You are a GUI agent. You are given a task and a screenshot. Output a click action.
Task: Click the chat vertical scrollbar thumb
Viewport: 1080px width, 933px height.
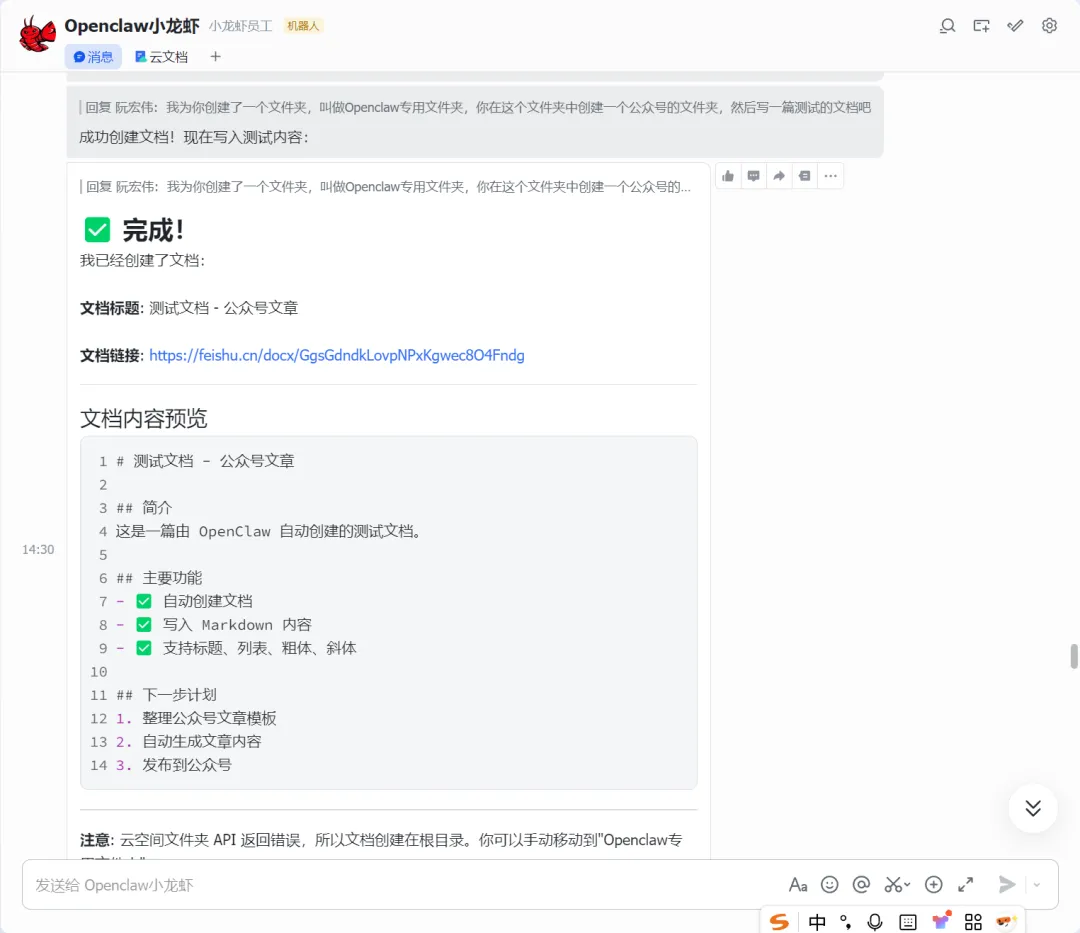tap(1074, 656)
